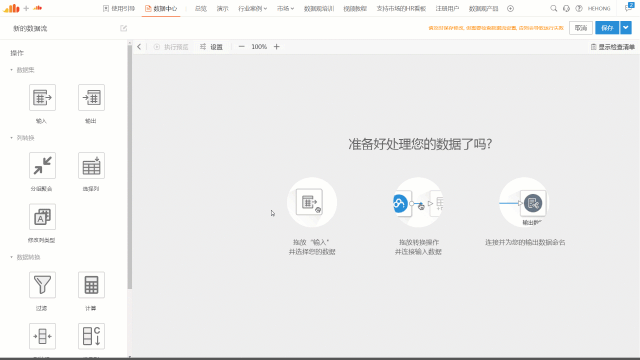Image resolution: width=640 pixels, height=360 pixels.
Task: Switch to the 数据中心 tab
Action: pyautogui.click(x=161, y=9)
